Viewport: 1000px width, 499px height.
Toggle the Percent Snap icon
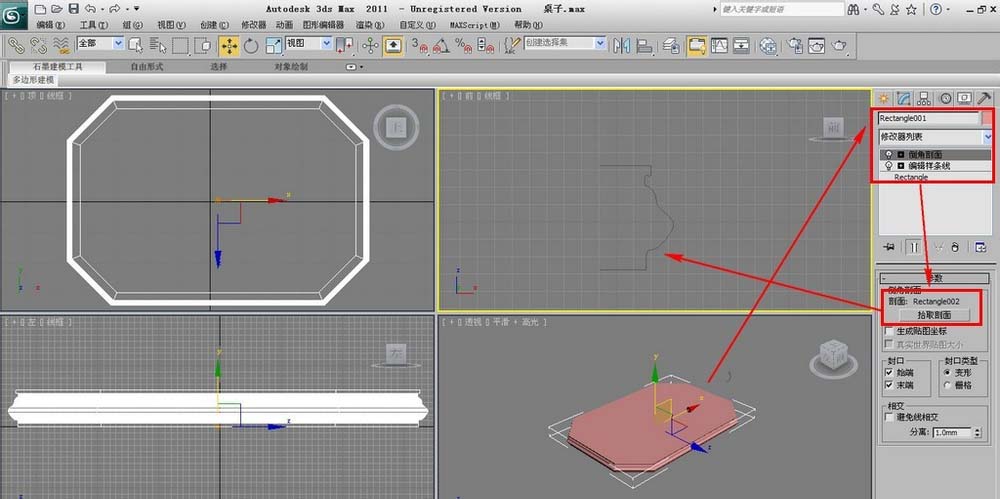pyautogui.click(x=464, y=45)
